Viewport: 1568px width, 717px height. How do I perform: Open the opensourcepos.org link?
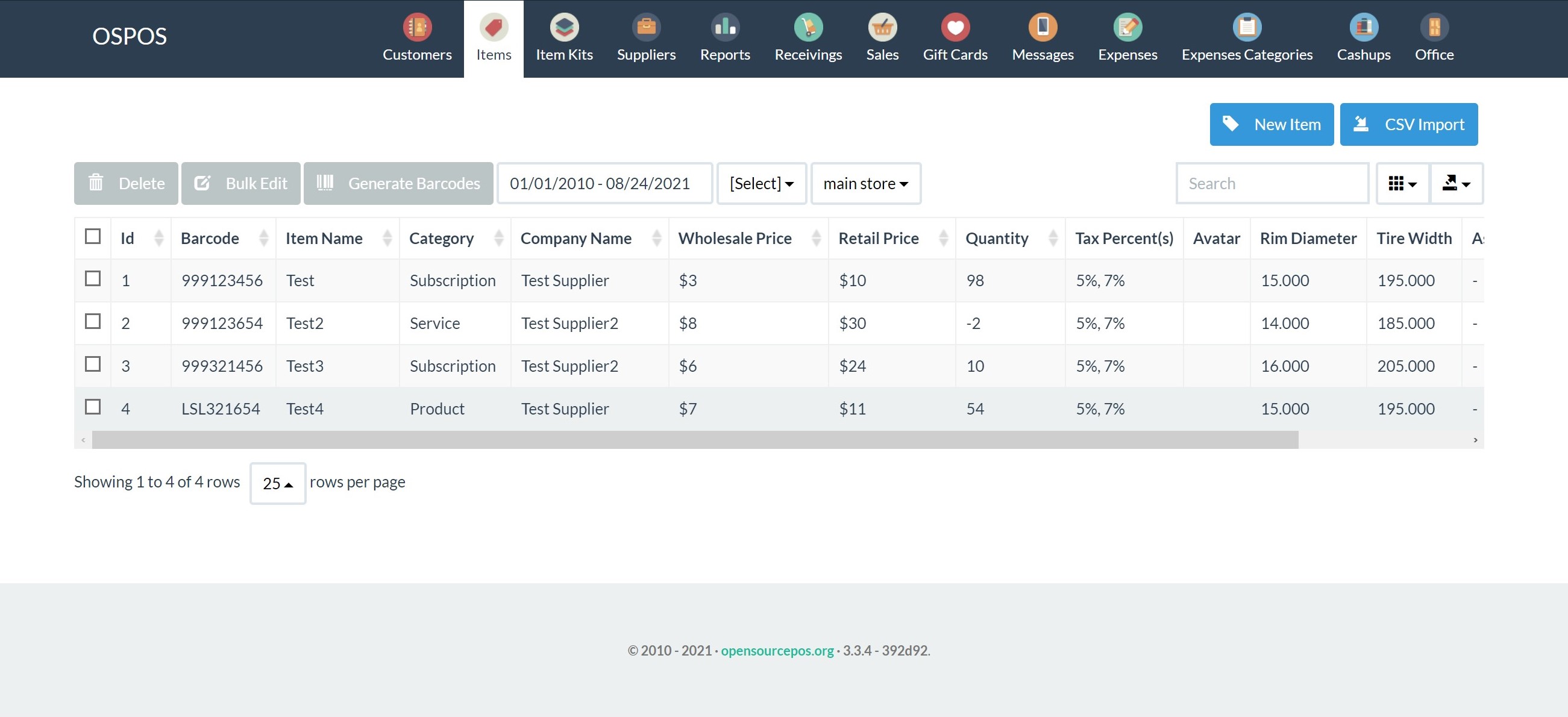coord(777,650)
